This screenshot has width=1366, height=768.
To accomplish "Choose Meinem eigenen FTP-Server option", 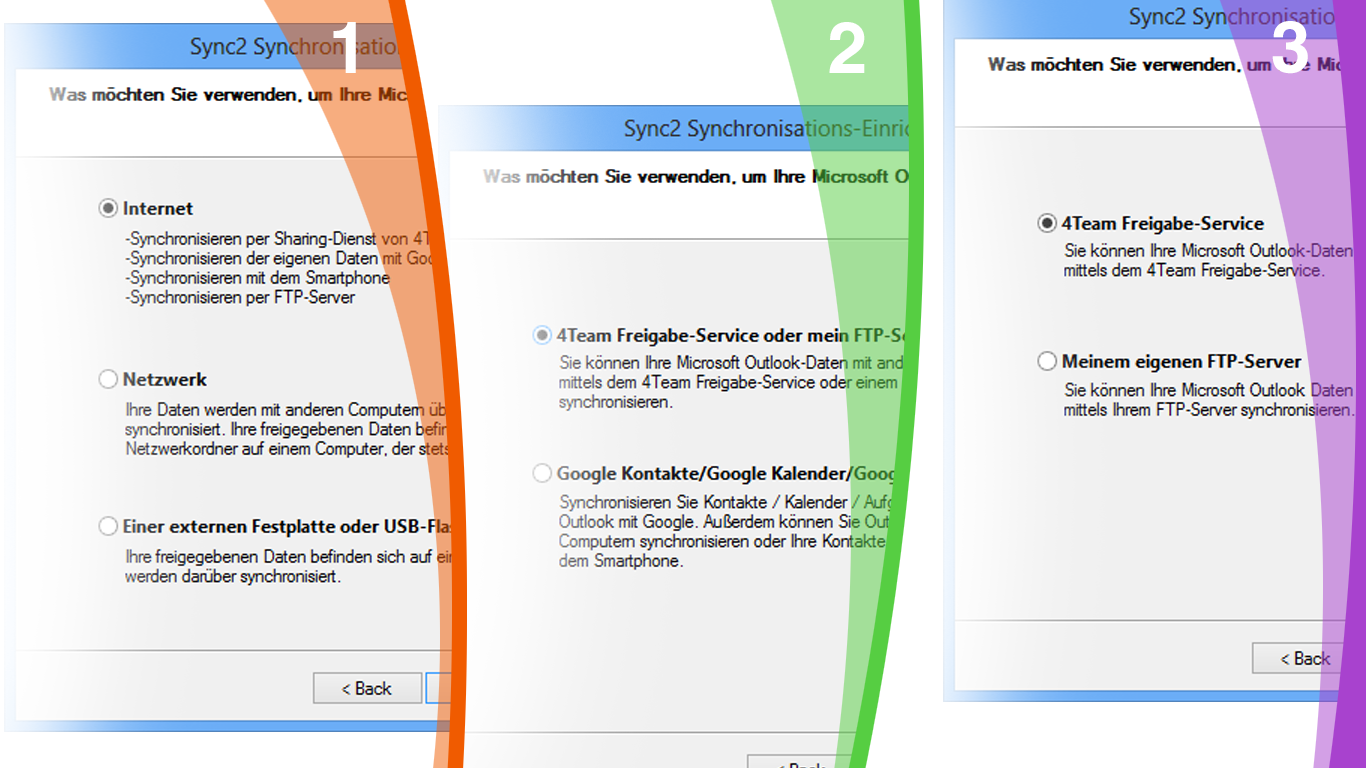I will [1047, 361].
